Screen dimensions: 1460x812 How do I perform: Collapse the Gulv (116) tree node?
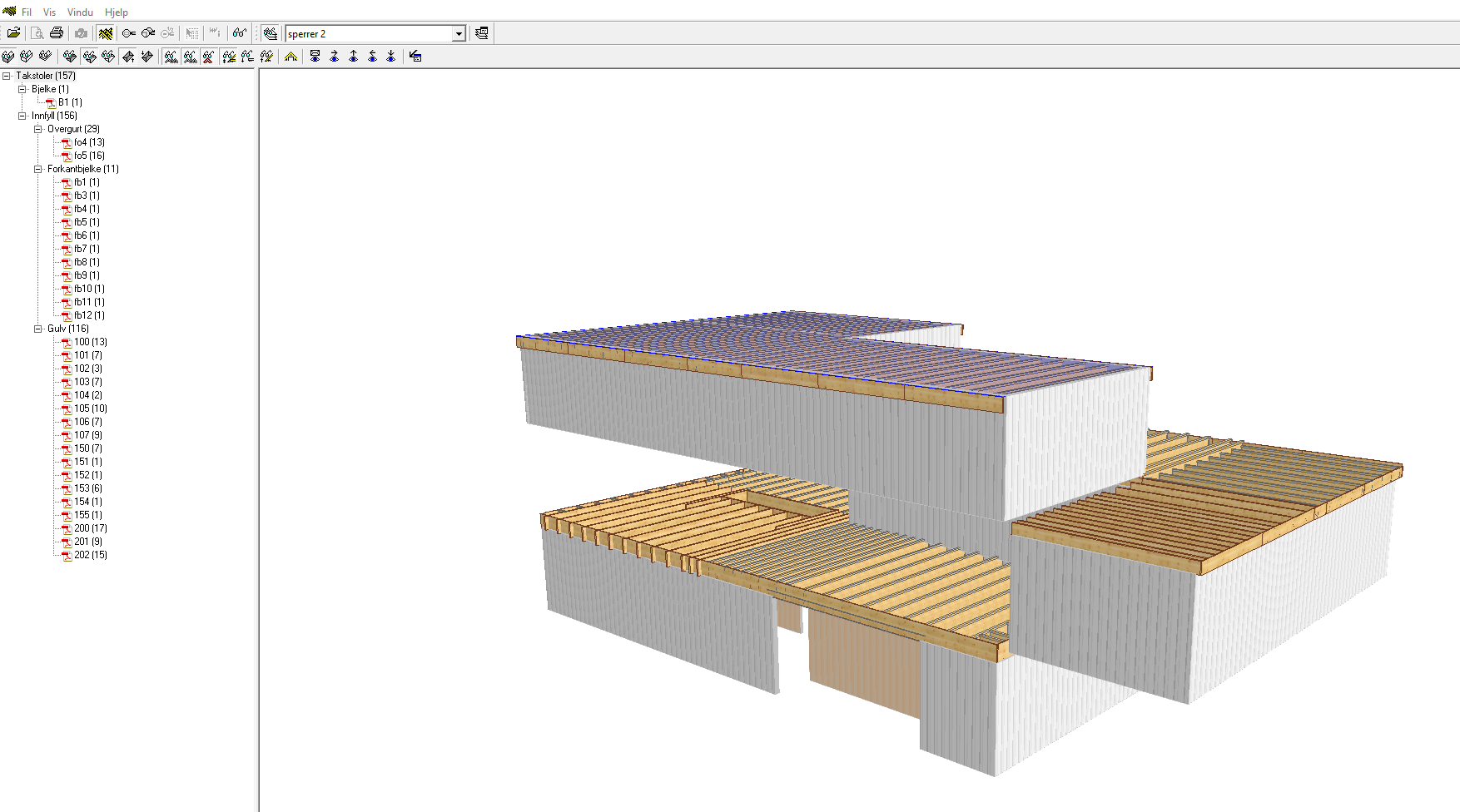pos(37,329)
